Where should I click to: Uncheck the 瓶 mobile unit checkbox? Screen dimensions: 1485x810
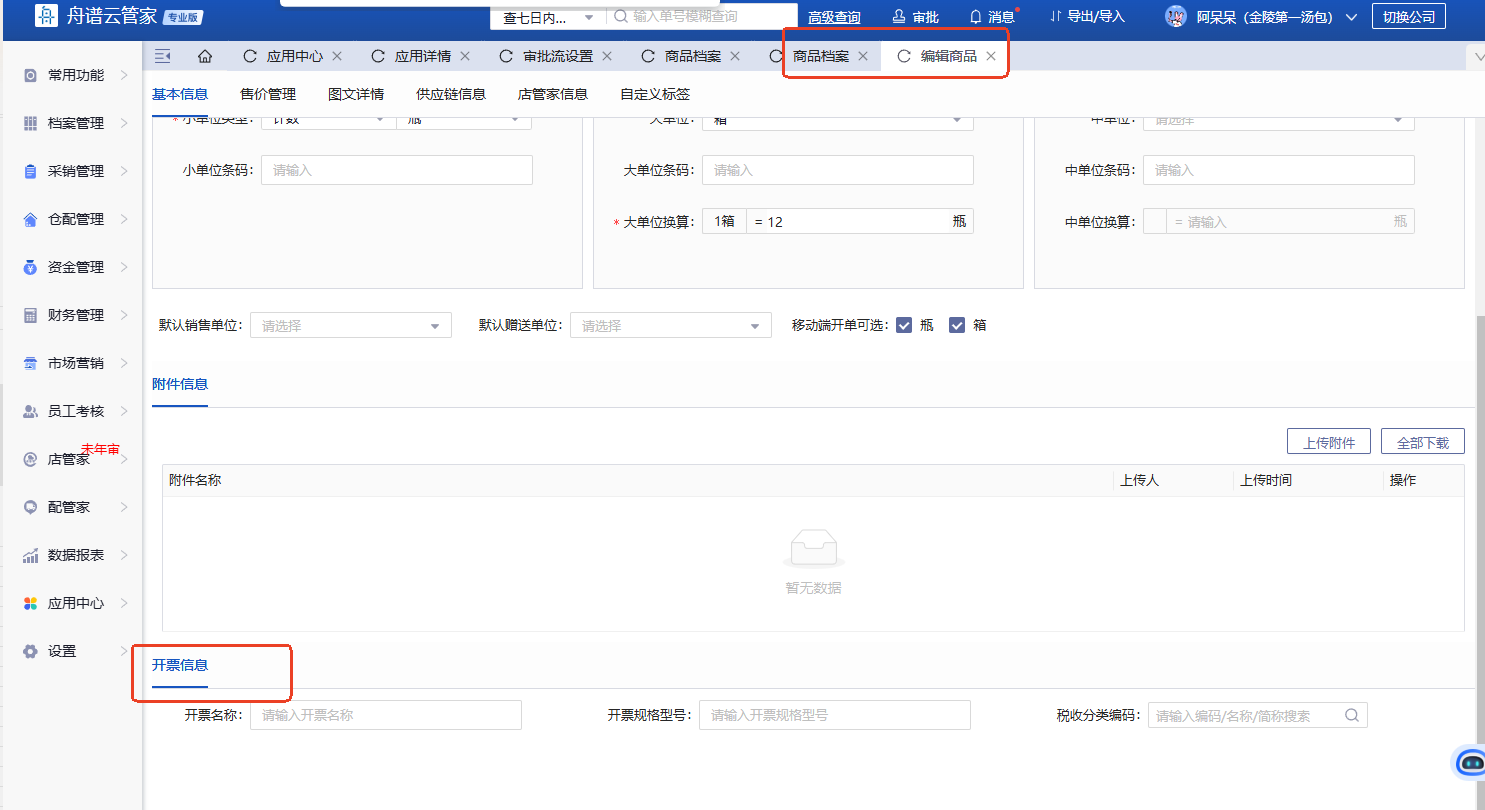pyautogui.click(x=904, y=325)
